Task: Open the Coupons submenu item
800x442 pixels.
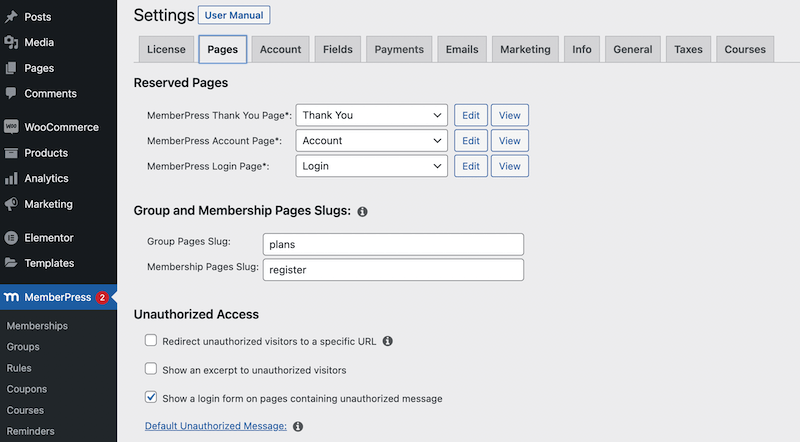Action: (x=27, y=389)
